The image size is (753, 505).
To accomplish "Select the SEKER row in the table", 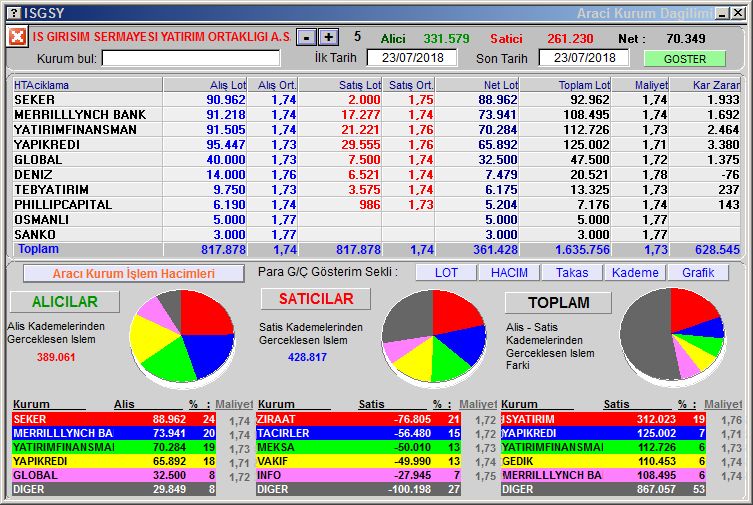I will click(376, 99).
